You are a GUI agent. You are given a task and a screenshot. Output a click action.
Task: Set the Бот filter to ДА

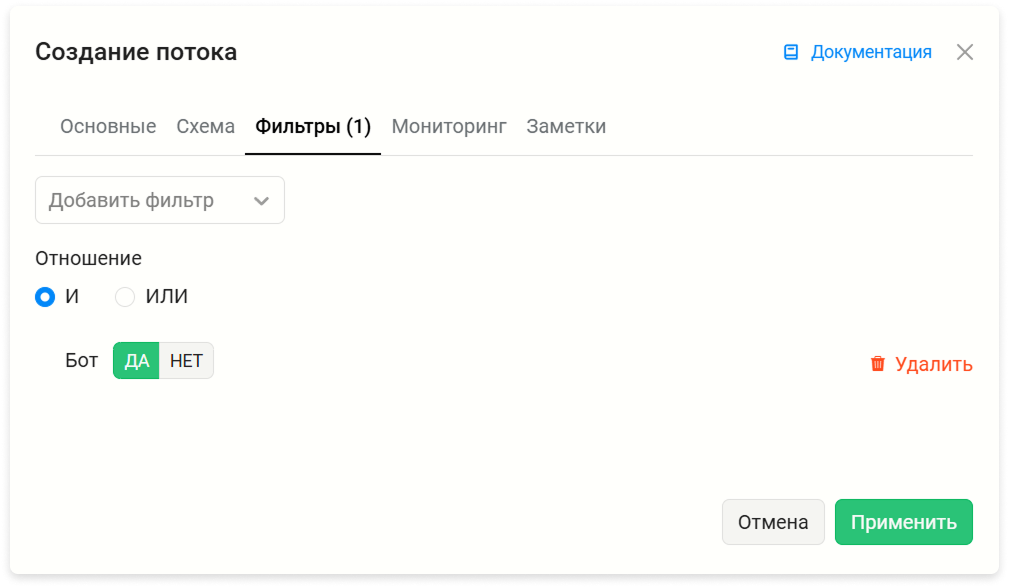click(x=136, y=360)
